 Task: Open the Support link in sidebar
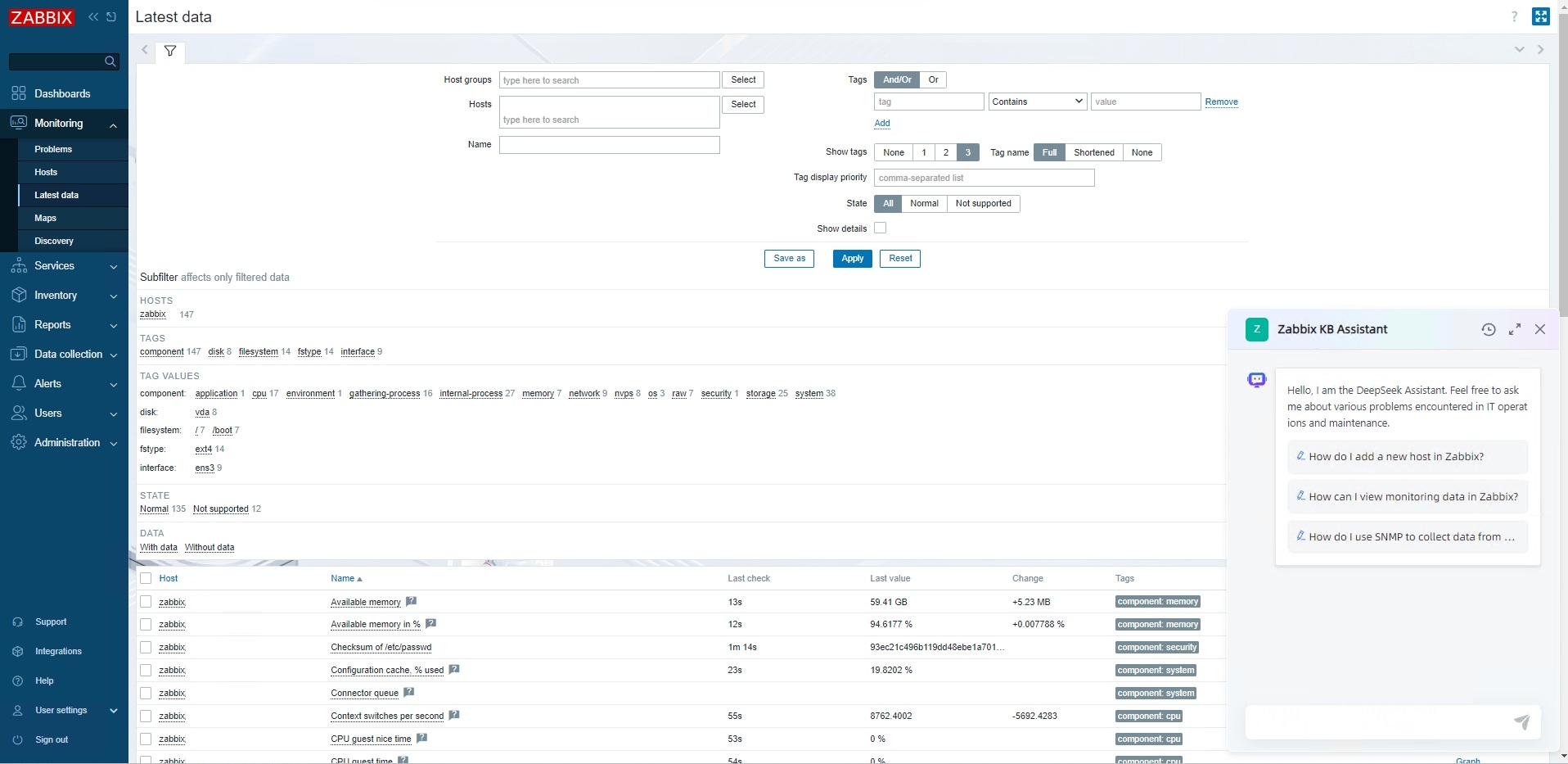click(51, 622)
